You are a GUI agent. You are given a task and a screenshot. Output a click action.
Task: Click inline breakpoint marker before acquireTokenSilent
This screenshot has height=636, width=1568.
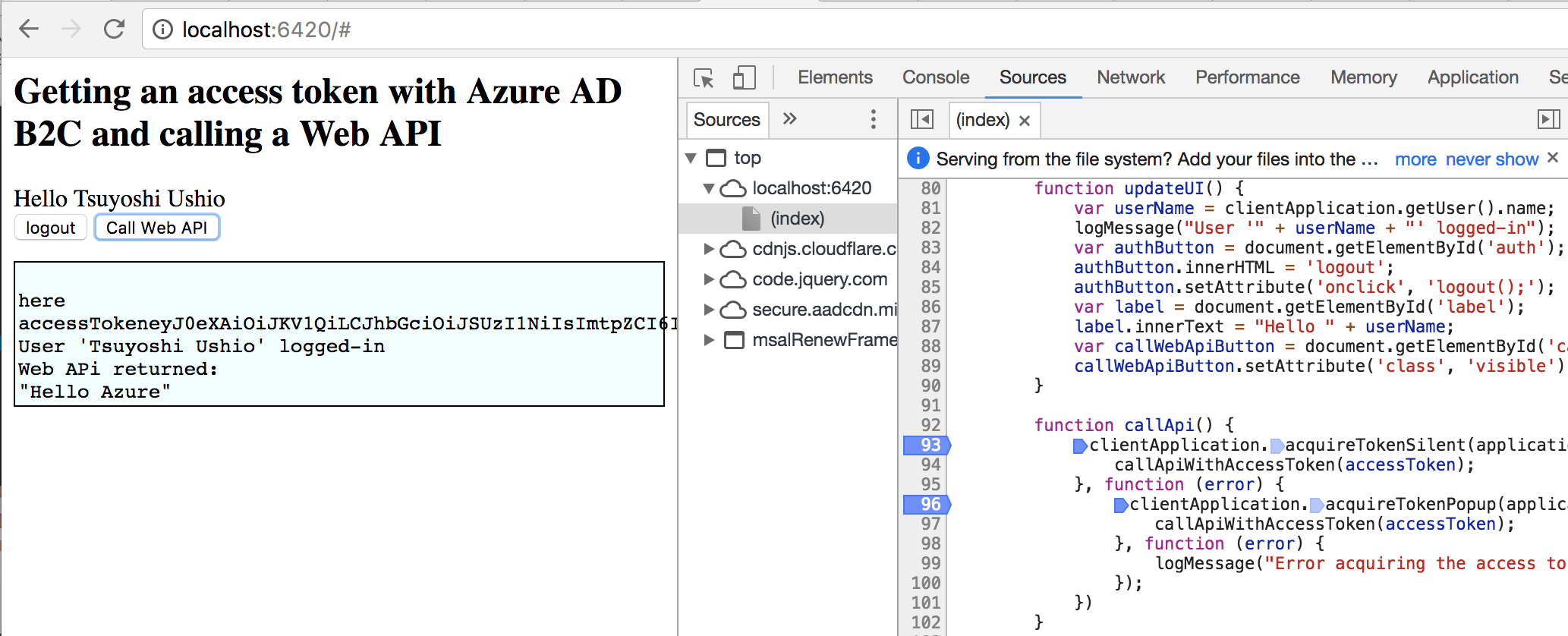click(1277, 446)
